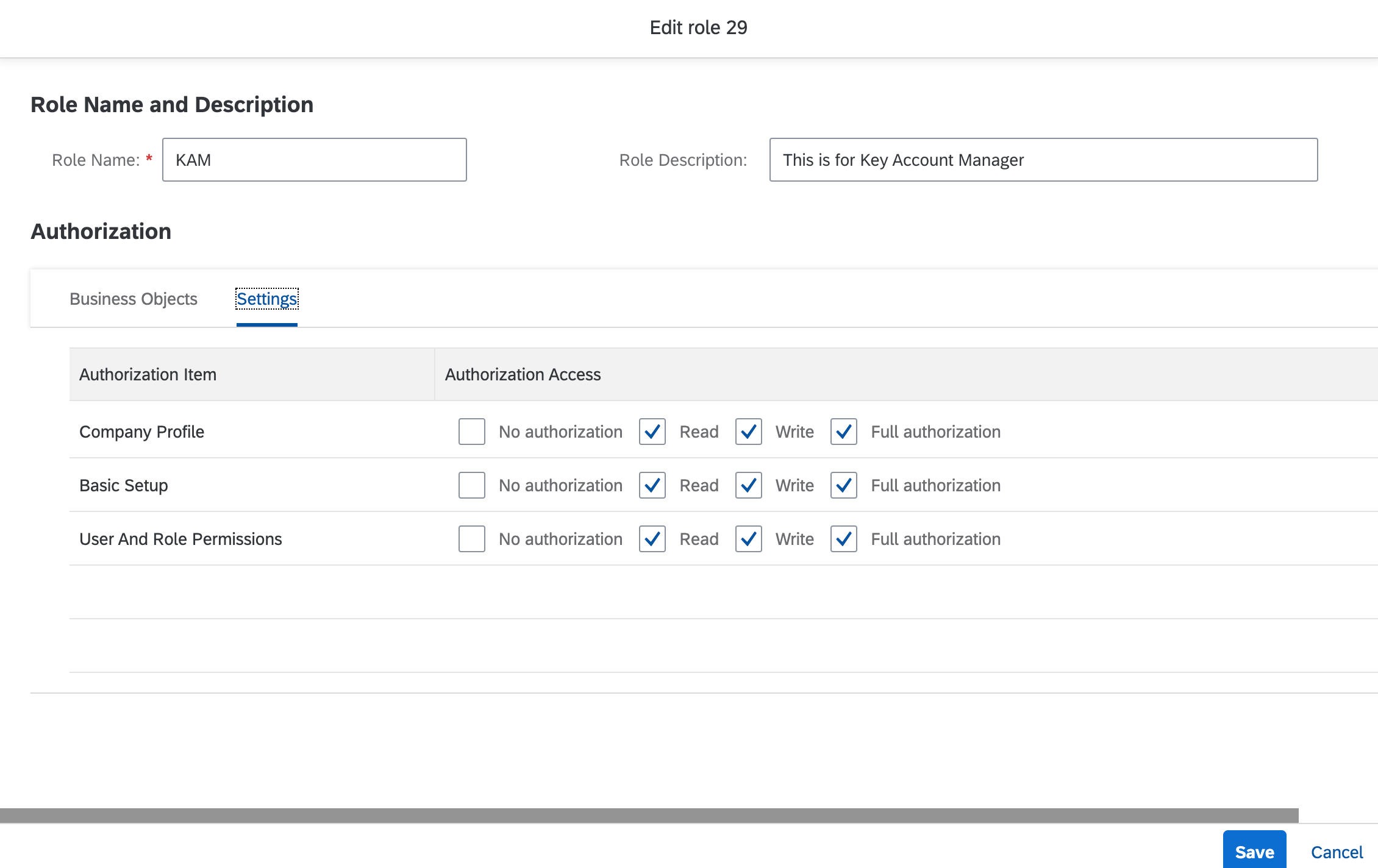Cancel editing role 29
Screen dimensions: 1378x868
[1337, 851]
